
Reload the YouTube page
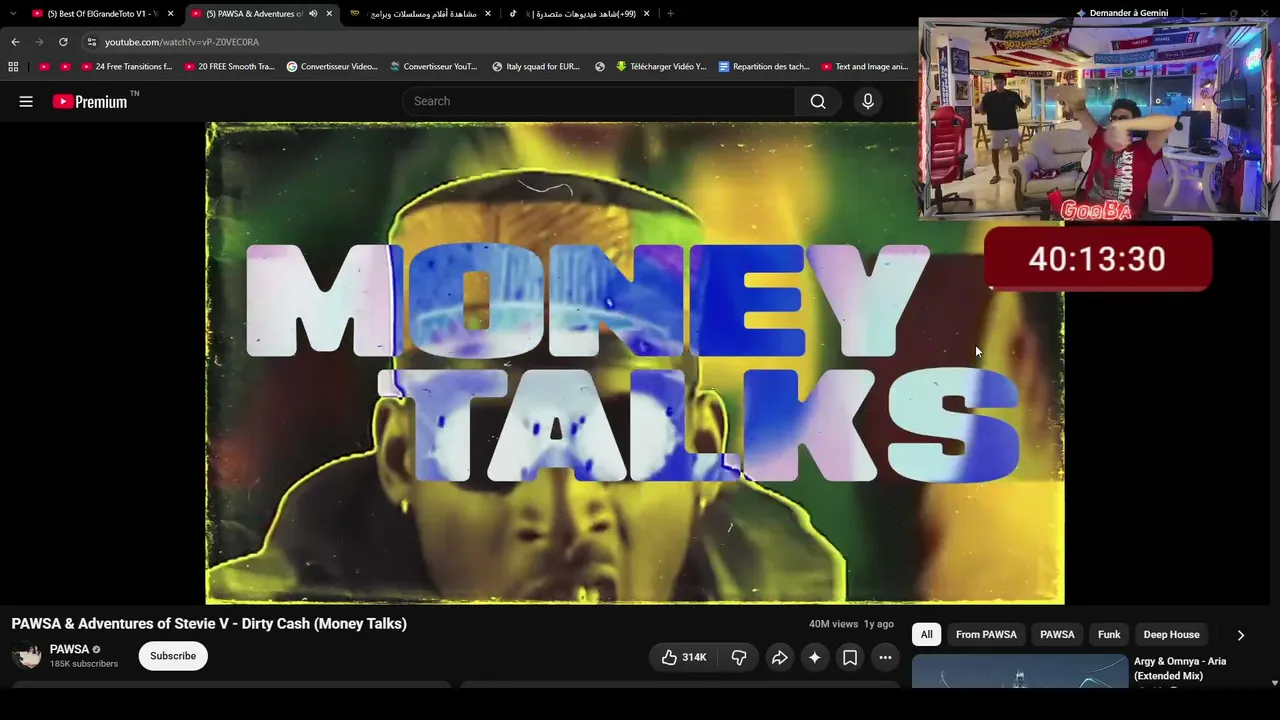pos(63,42)
